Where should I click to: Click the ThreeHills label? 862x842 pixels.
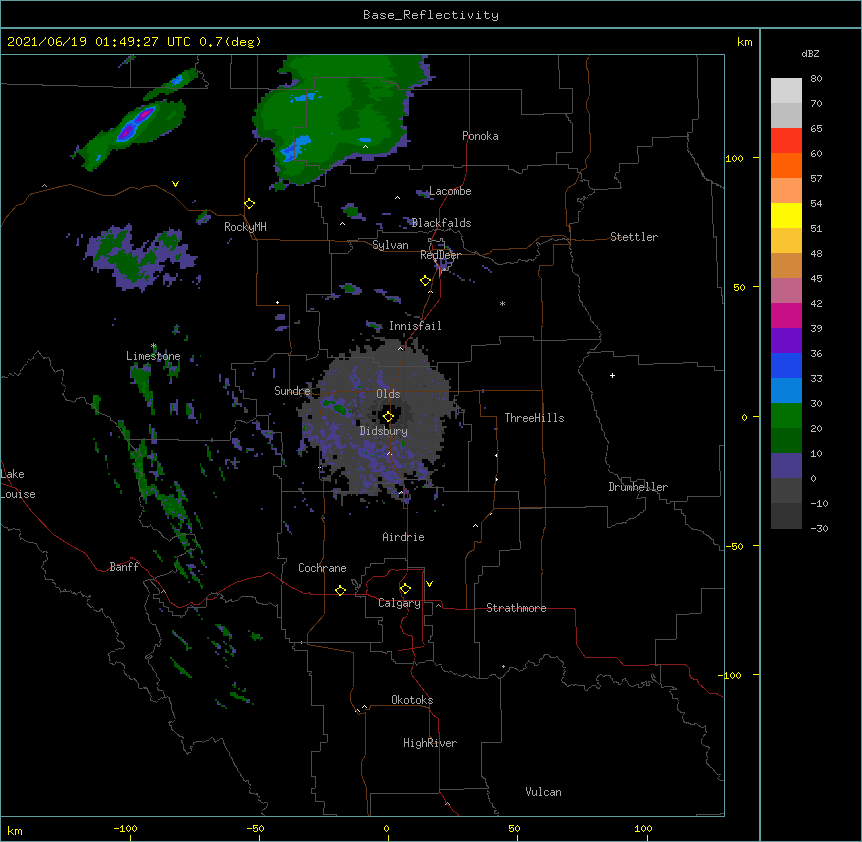tap(534, 418)
